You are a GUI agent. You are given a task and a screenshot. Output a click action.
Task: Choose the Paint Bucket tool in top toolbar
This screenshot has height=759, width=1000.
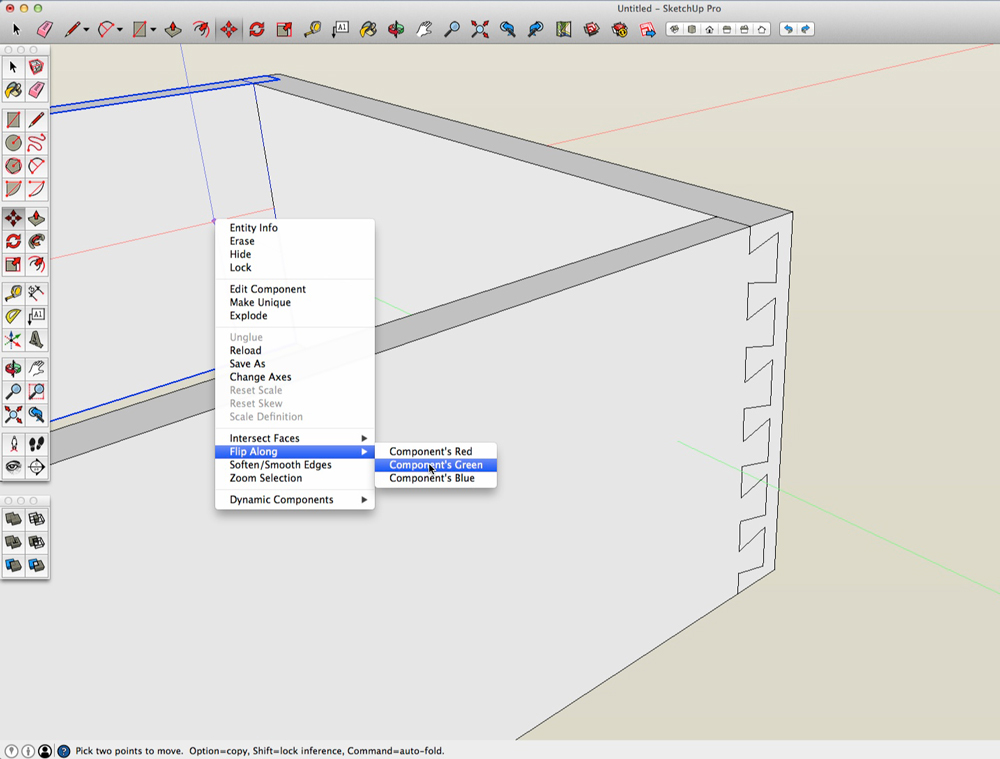click(369, 30)
